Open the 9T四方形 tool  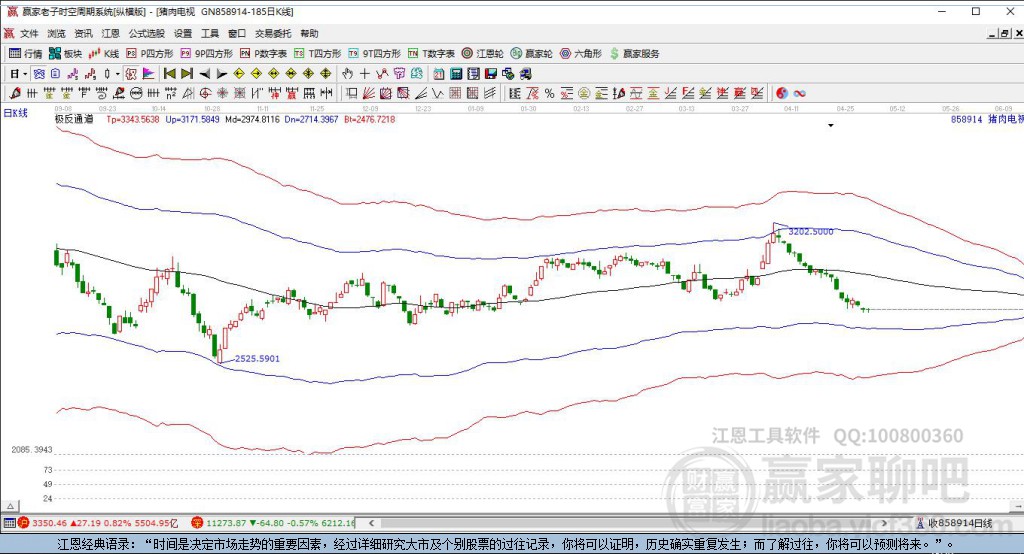375,54
